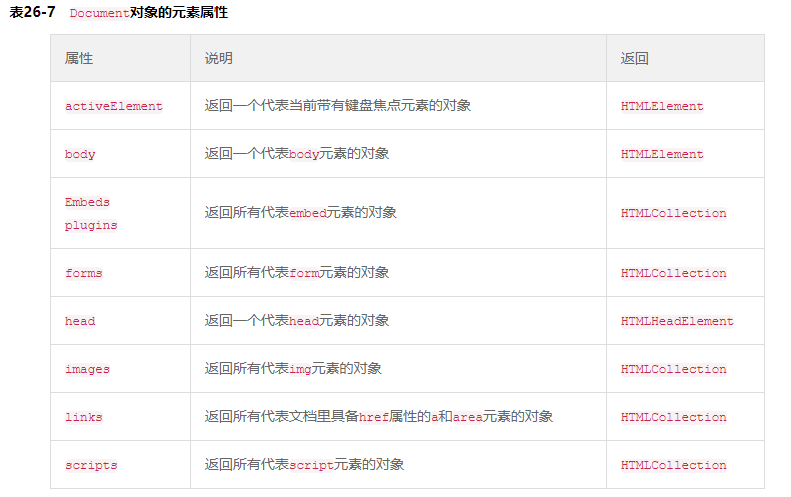This screenshot has height=497, width=791.
Task: Click the Embeds property code text
Action: point(87,202)
